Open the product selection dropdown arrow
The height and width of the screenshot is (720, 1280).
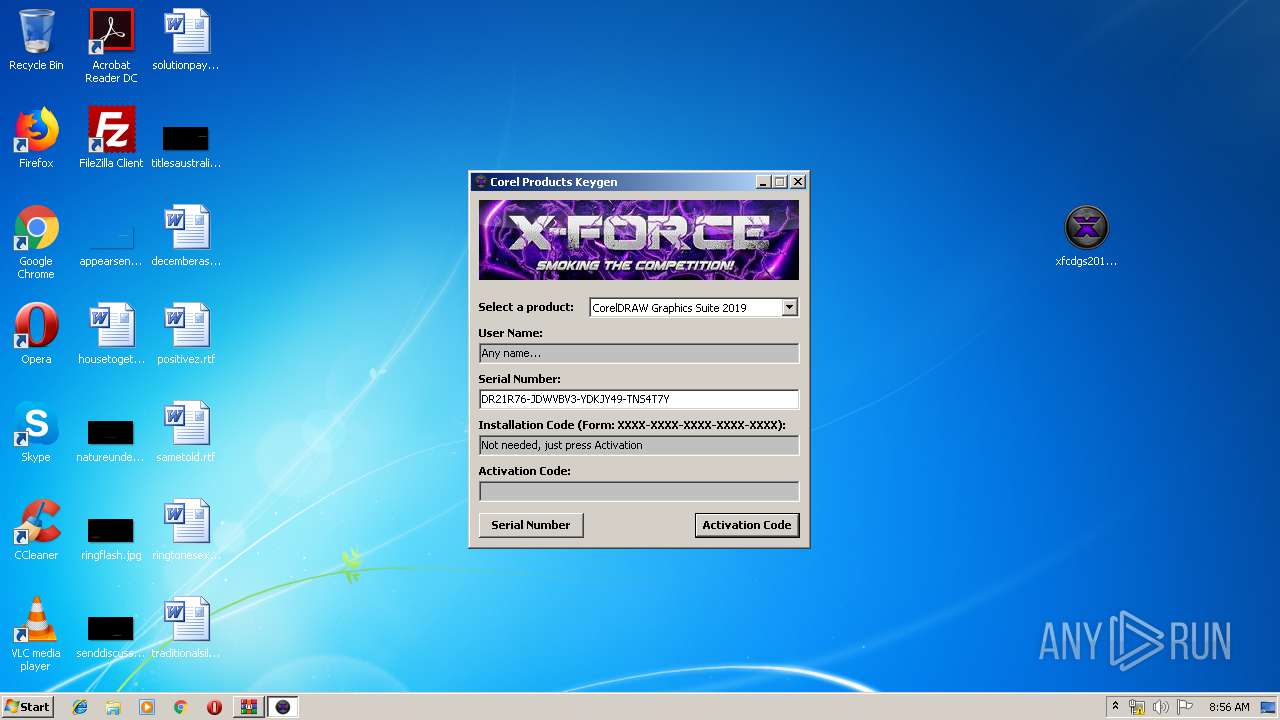click(789, 307)
